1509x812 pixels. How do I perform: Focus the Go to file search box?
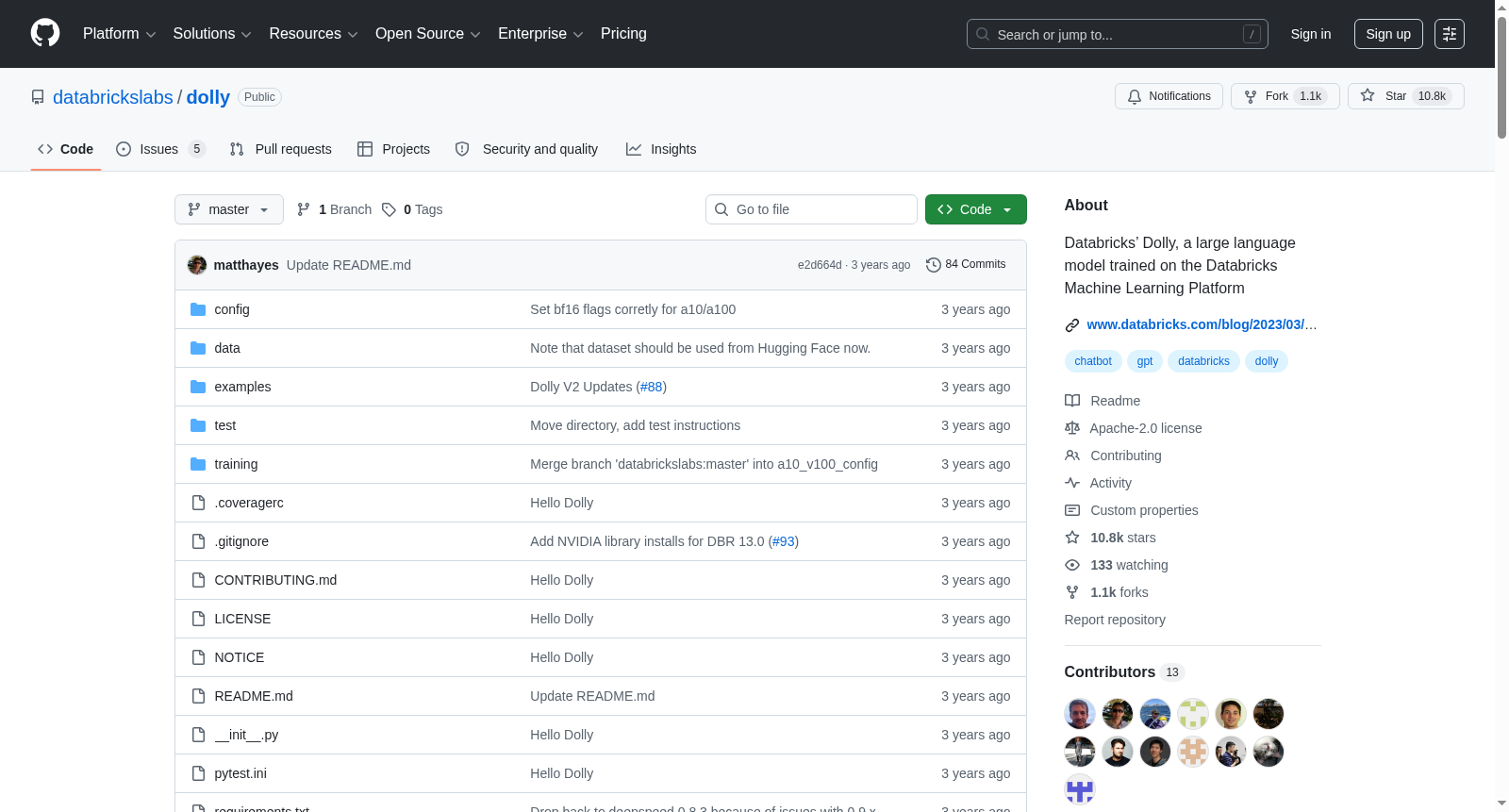coord(811,209)
